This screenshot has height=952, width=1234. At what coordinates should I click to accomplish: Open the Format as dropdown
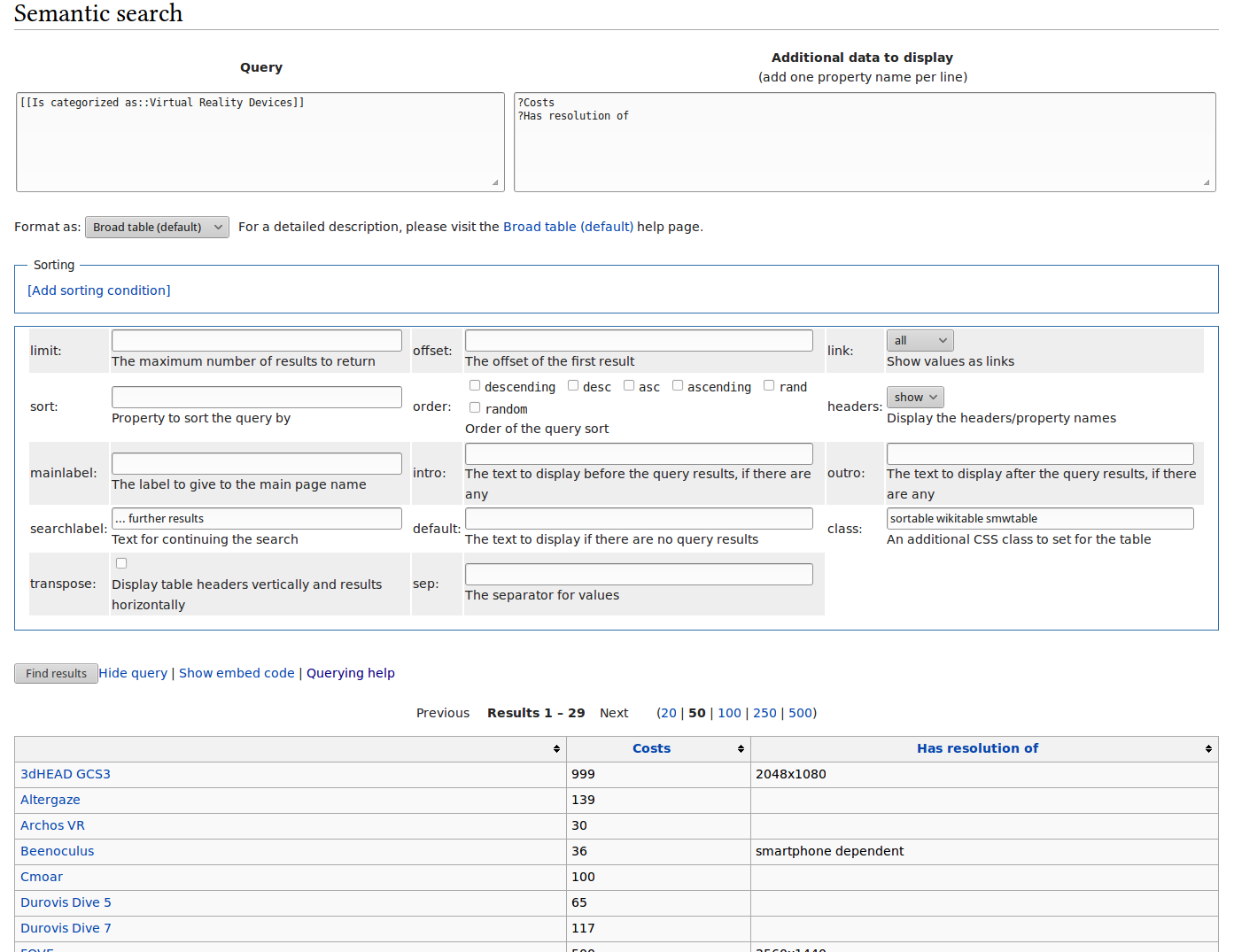(x=157, y=228)
